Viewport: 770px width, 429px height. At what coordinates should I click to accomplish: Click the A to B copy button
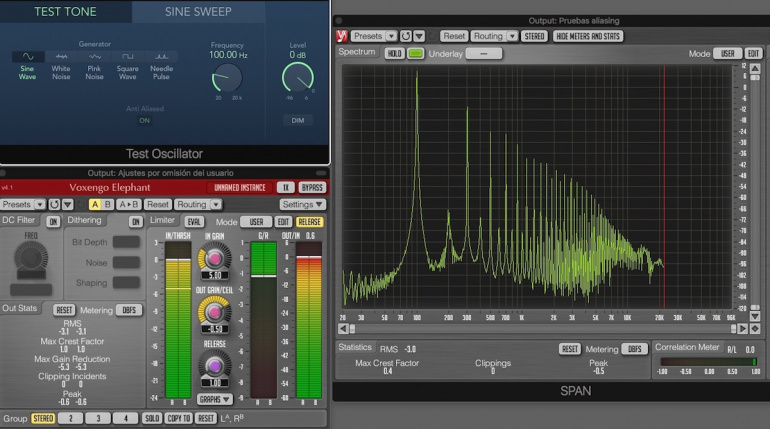click(x=129, y=204)
